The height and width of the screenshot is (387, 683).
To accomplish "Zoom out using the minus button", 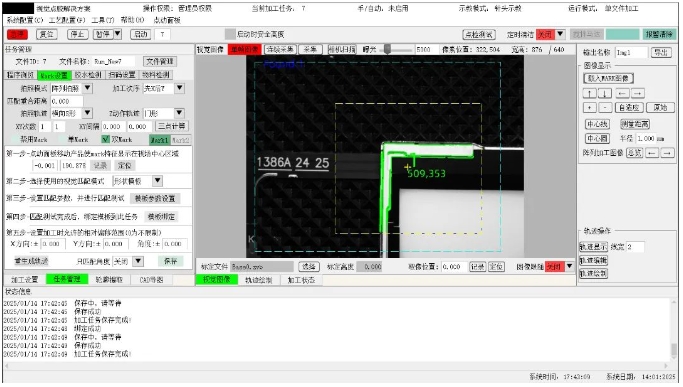I will coord(605,108).
